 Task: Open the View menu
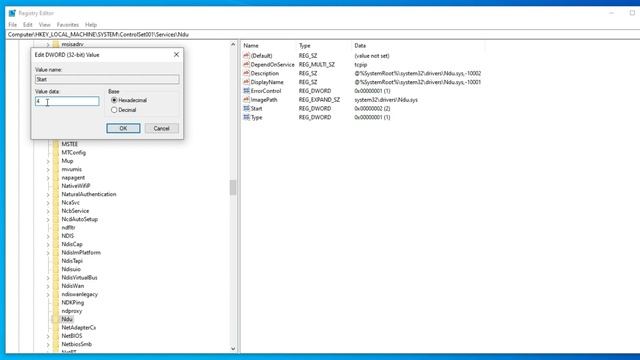click(44, 24)
